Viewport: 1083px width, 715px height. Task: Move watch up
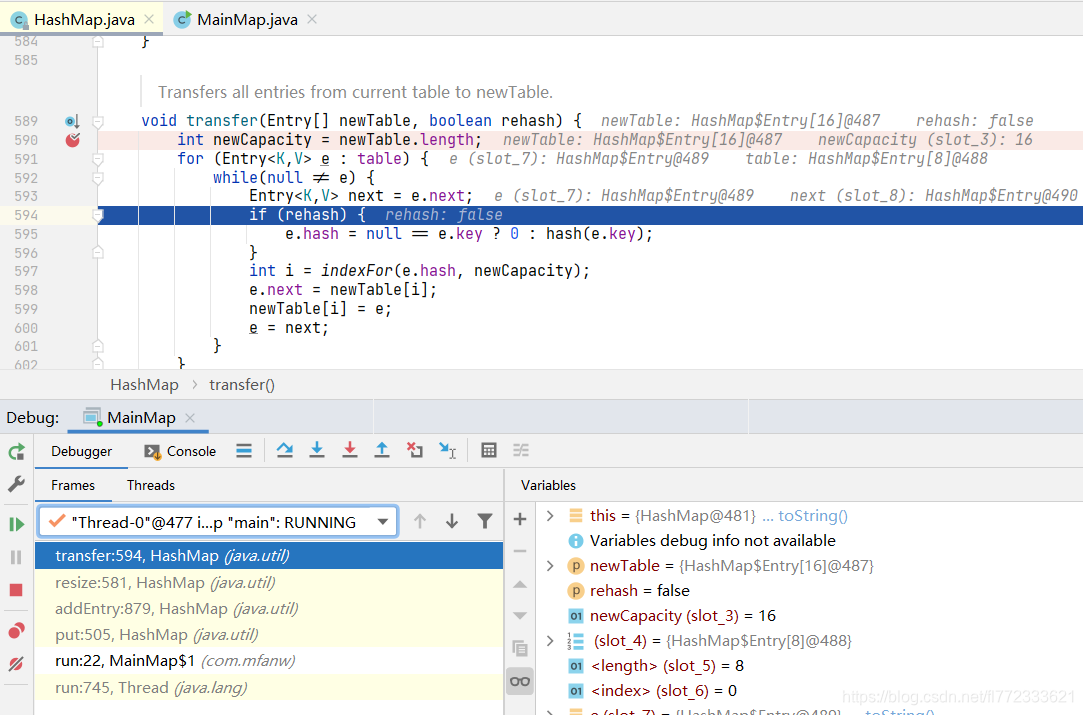520,584
